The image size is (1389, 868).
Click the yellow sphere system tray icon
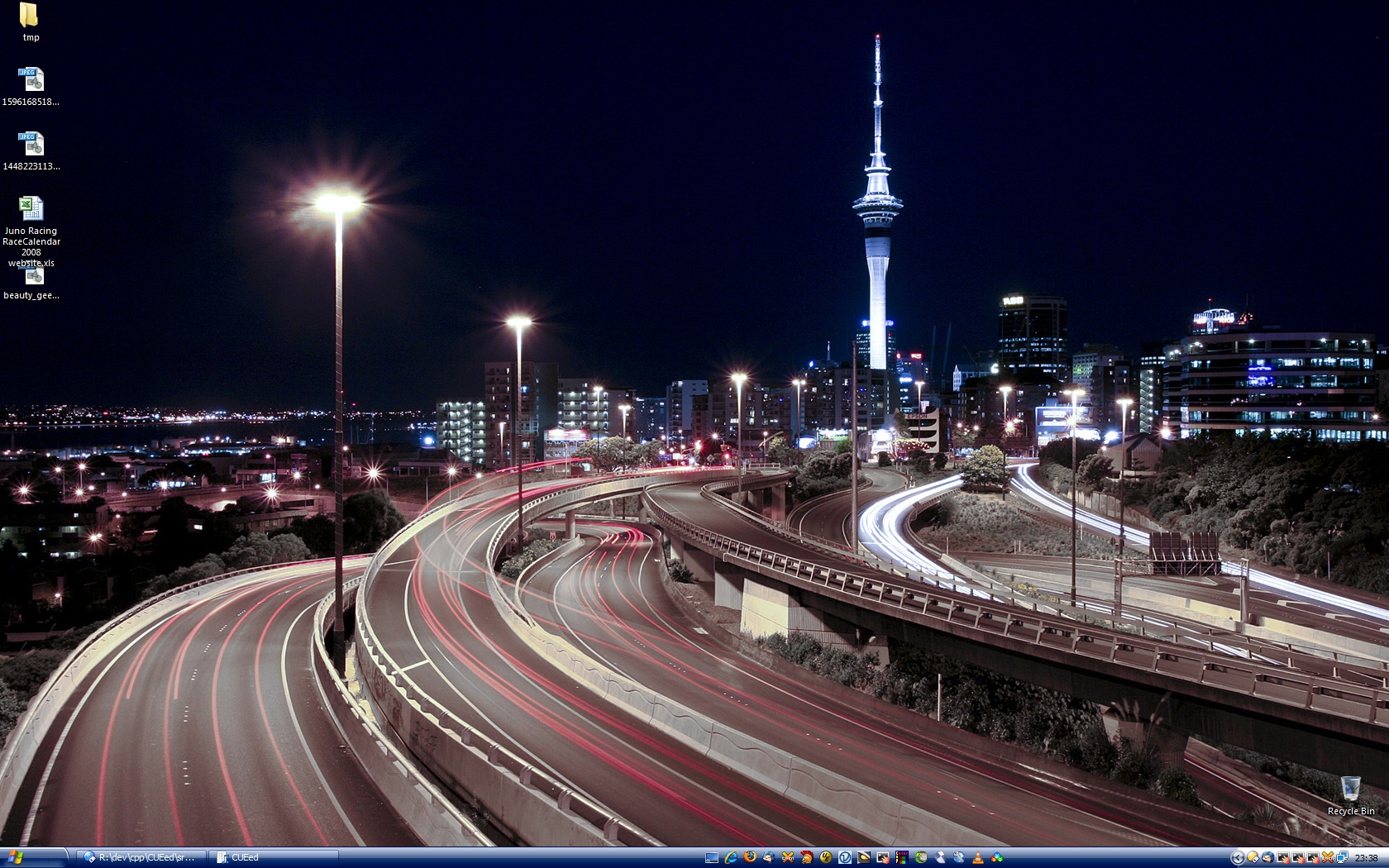tap(1253, 857)
